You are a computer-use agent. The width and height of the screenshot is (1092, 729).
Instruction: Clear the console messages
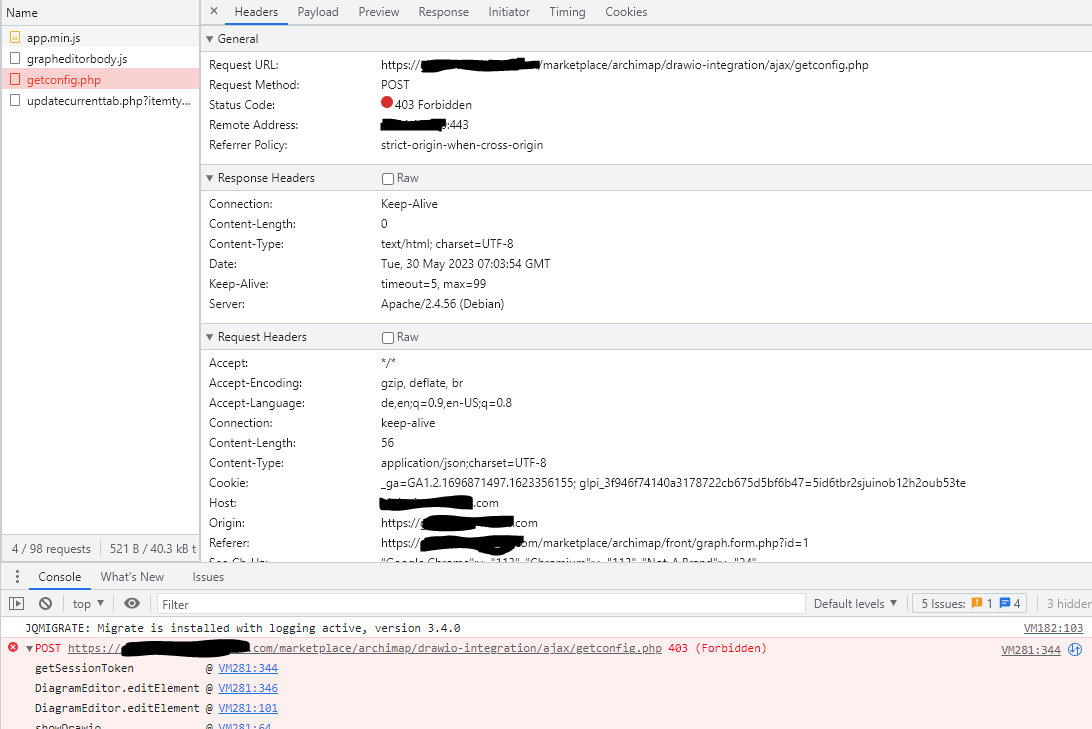click(x=44, y=603)
